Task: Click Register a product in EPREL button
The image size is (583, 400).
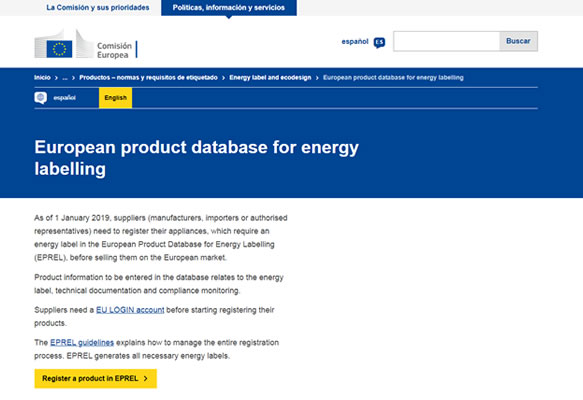Action: coord(96,378)
